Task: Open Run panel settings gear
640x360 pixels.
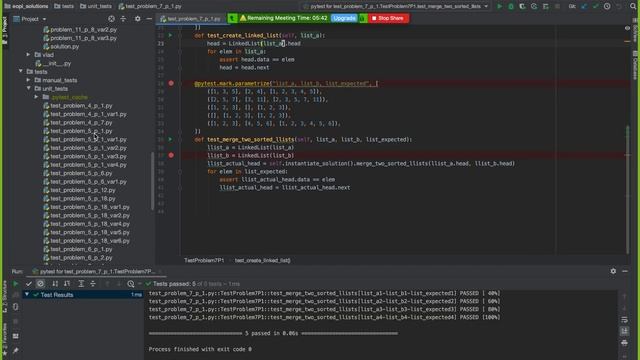Action: (x=613, y=271)
